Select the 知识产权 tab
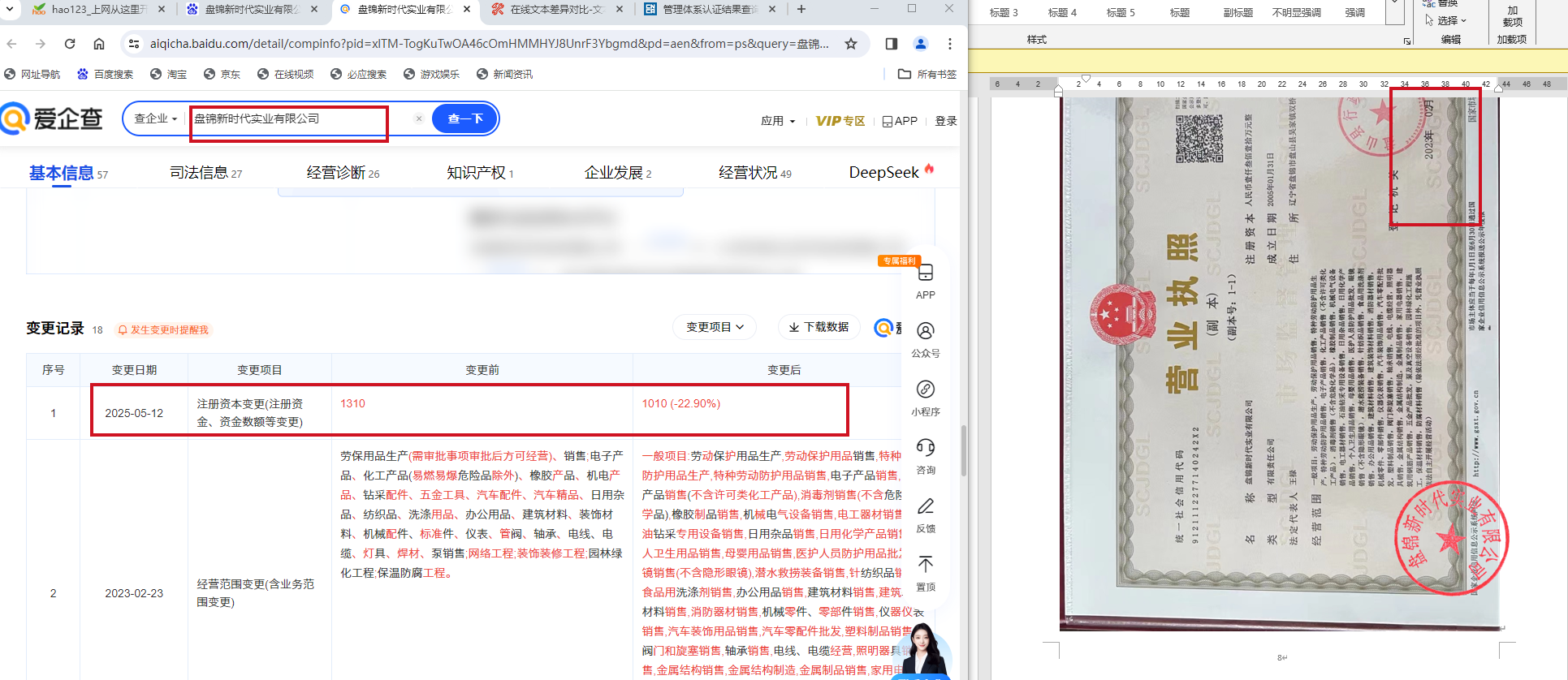 point(480,173)
